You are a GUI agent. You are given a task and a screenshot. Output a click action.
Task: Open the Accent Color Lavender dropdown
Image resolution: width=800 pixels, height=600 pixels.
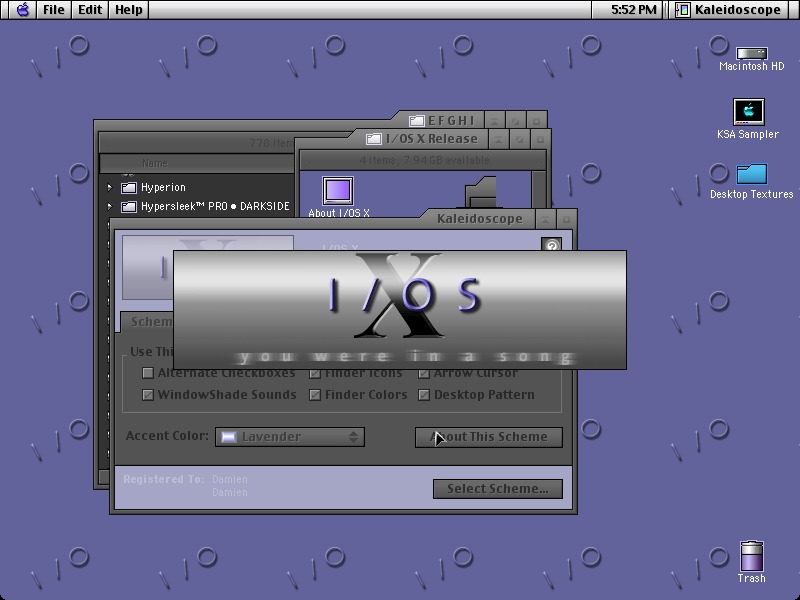pyautogui.click(x=290, y=437)
